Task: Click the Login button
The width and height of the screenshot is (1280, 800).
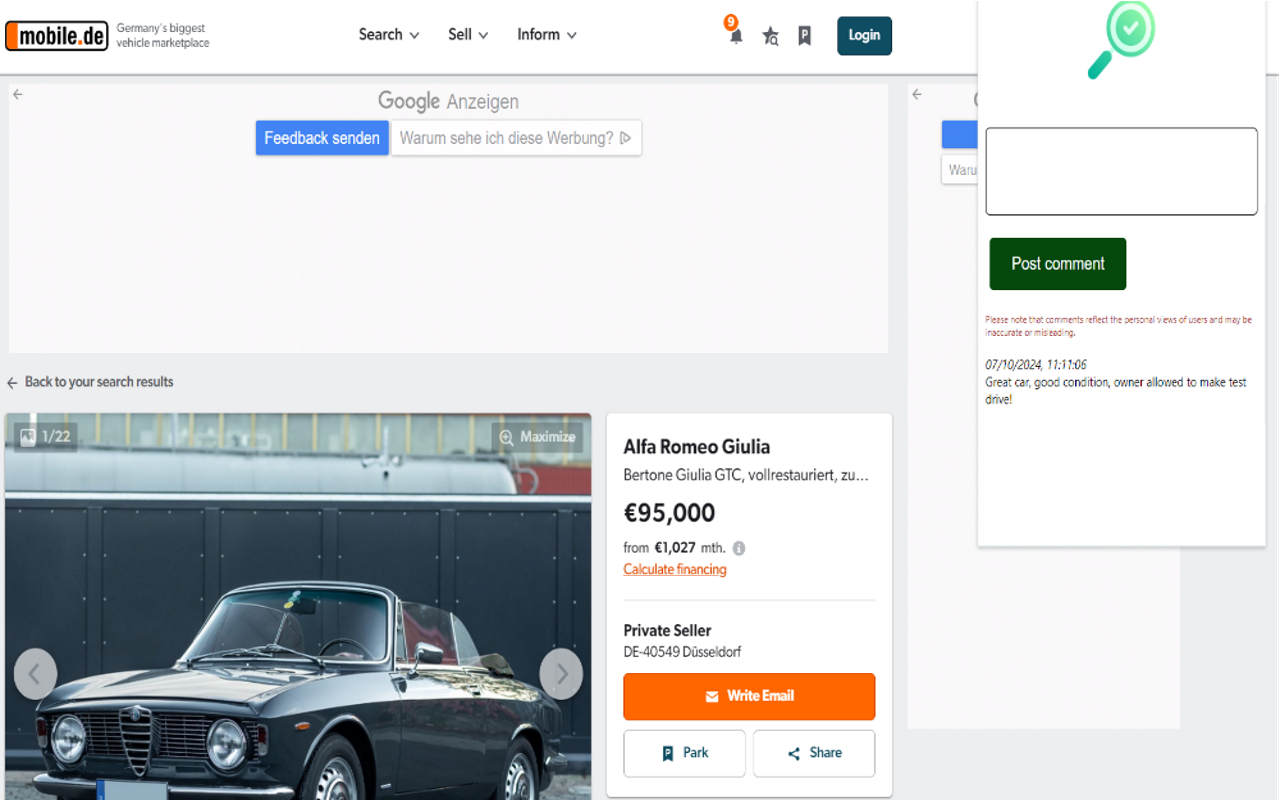Action: tap(864, 35)
